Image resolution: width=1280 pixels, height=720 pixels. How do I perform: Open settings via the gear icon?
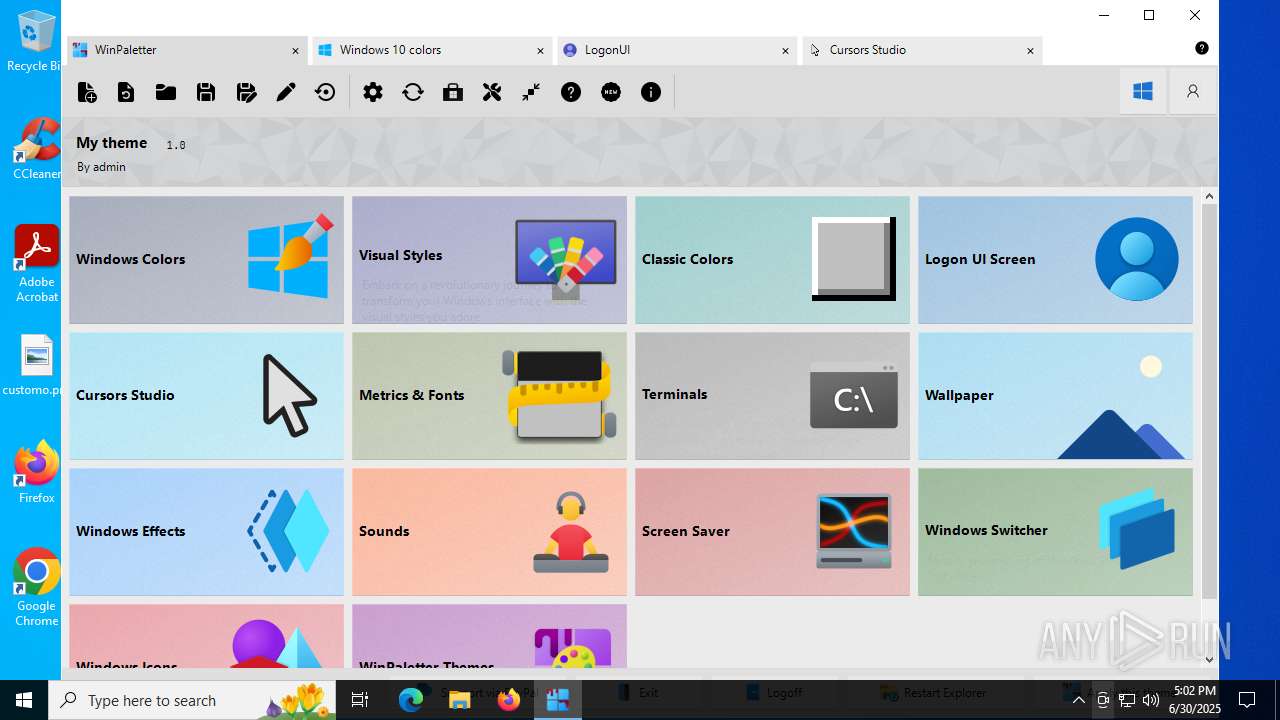373,92
